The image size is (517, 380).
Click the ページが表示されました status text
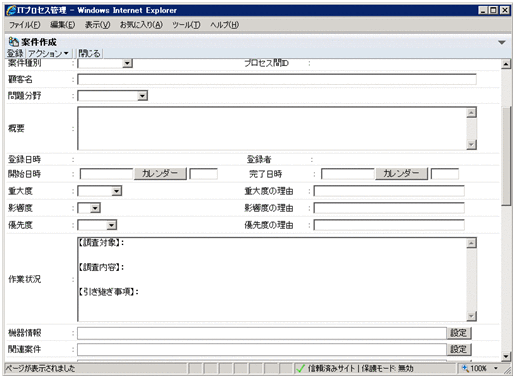[40, 368]
